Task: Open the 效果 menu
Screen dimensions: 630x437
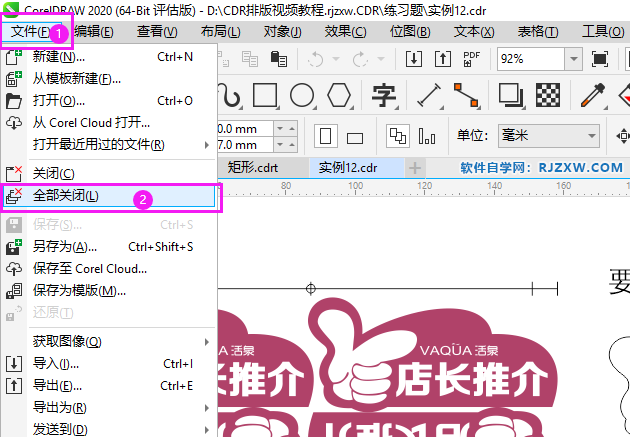Action: point(345,31)
